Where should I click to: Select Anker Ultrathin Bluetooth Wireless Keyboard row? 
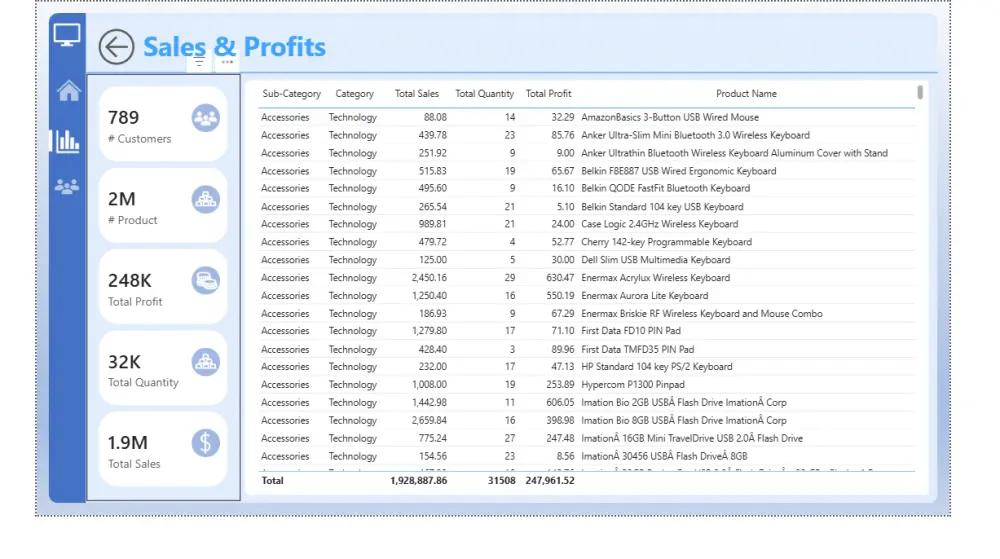(x=587, y=153)
